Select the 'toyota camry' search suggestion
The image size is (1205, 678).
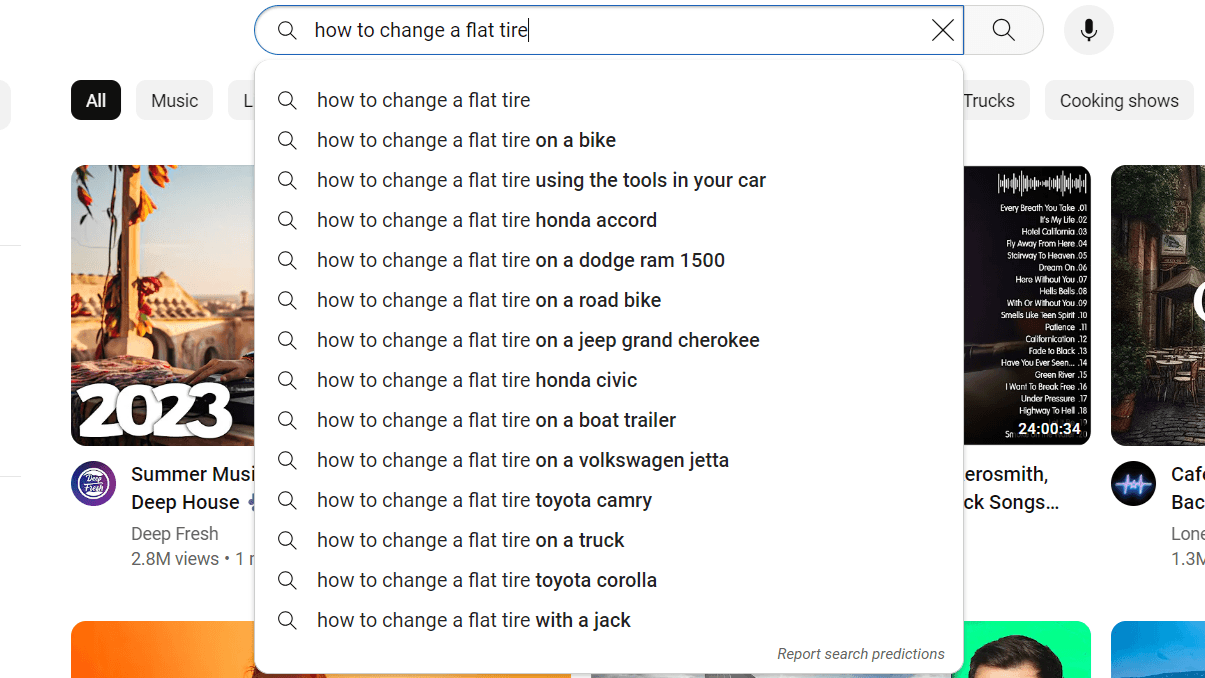tap(484, 500)
